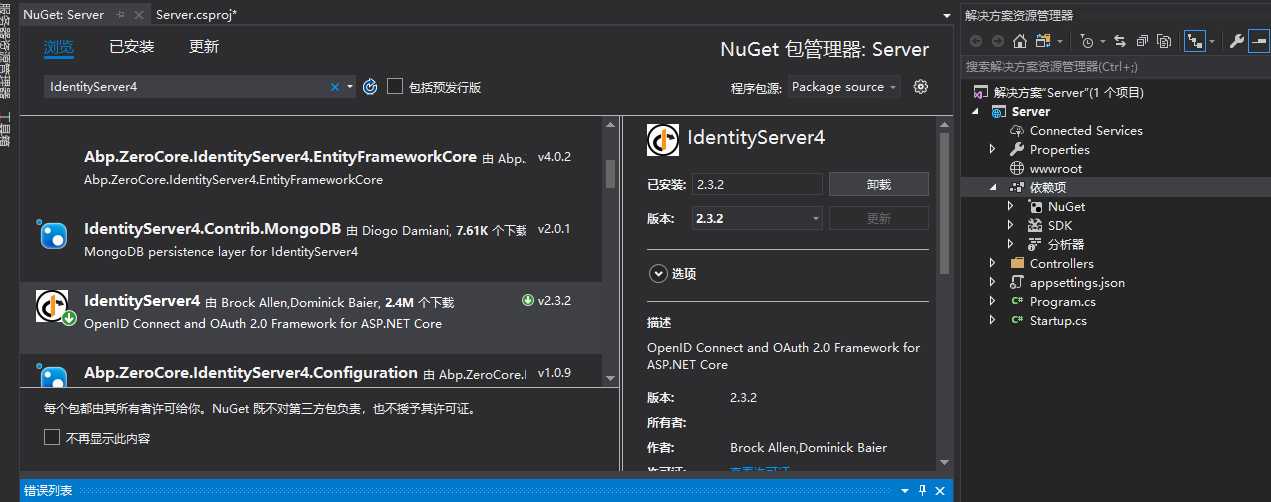Select the Solution 'Server' root node
The width and height of the screenshot is (1271, 502).
click(x=1067, y=92)
